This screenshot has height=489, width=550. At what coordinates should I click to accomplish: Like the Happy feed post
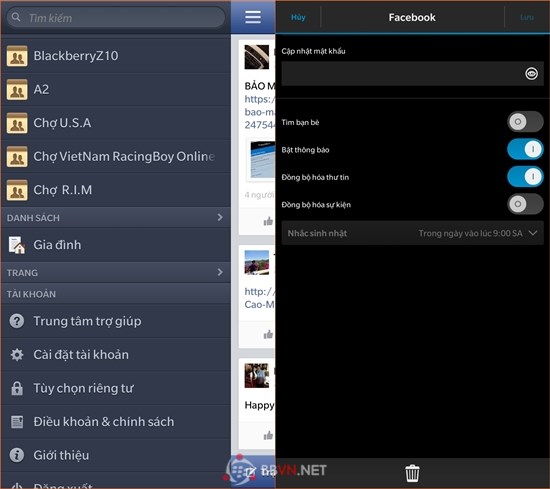(x=268, y=435)
